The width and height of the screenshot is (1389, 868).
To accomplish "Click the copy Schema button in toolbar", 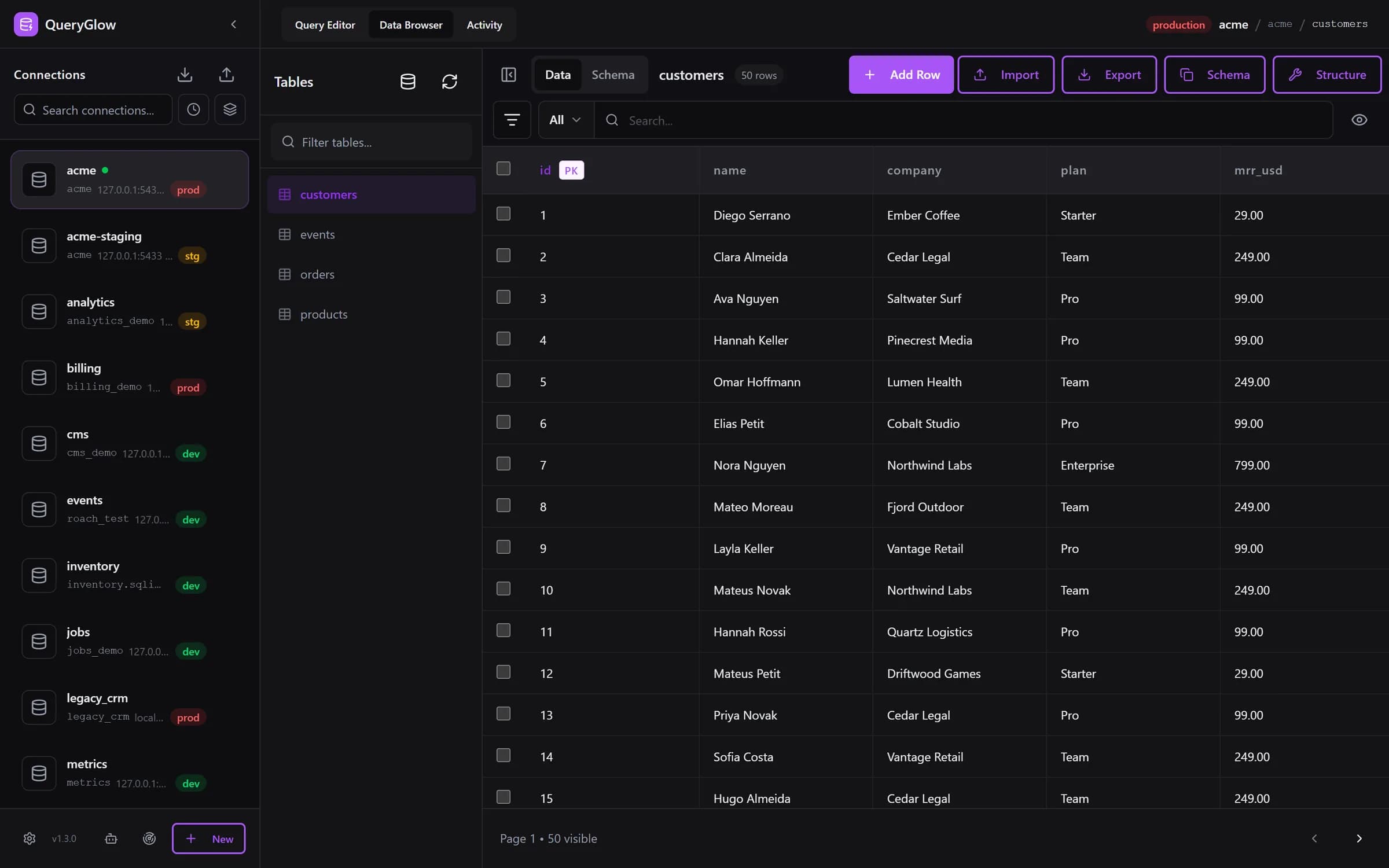I will pyautogui.click(x=1215, y=75).
